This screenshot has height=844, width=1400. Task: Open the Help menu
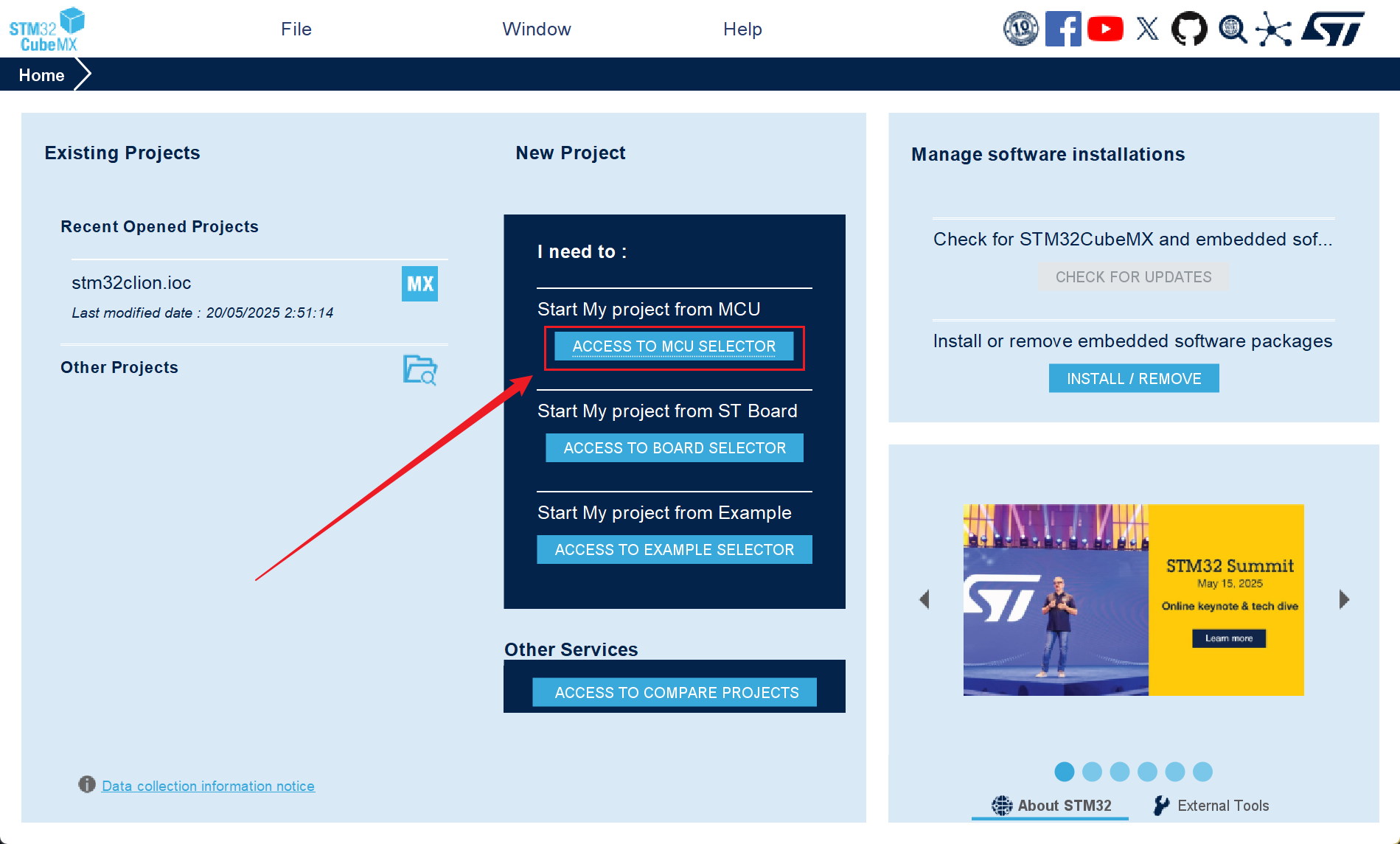(x=742, y=29)
